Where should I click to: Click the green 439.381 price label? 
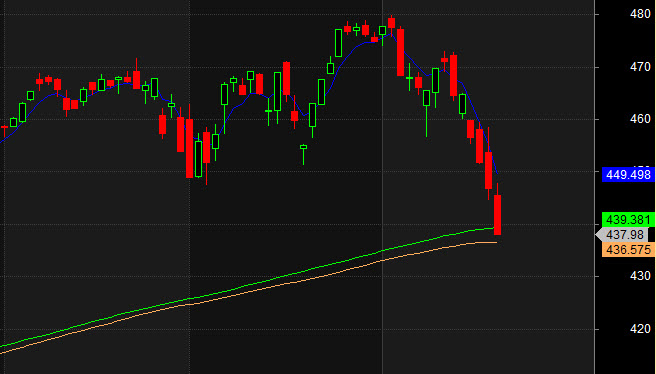click(628, 220)
